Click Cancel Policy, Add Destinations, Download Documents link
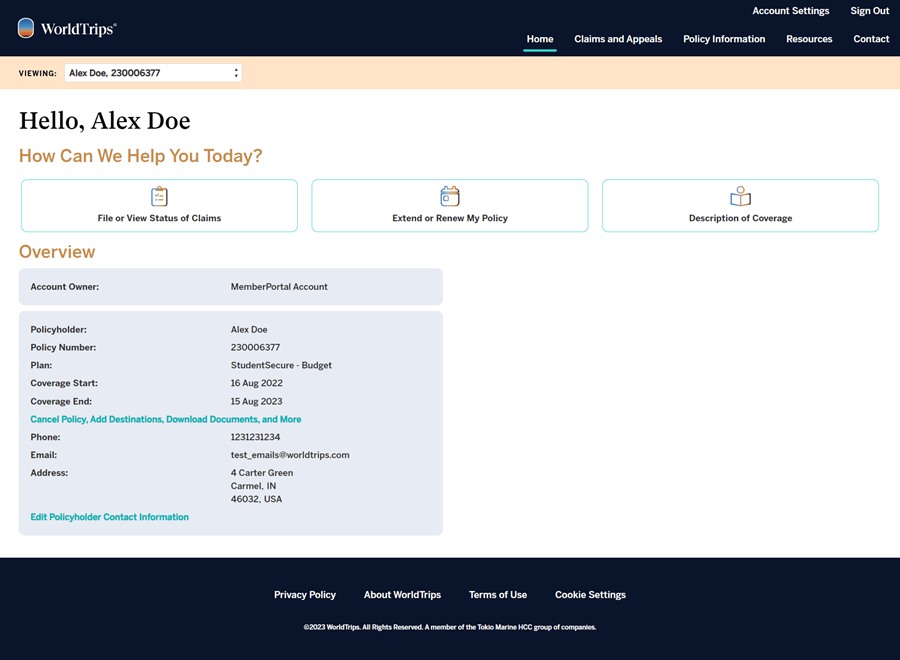Viewport: 900px width, 660px height. click(x=166, y=419)
